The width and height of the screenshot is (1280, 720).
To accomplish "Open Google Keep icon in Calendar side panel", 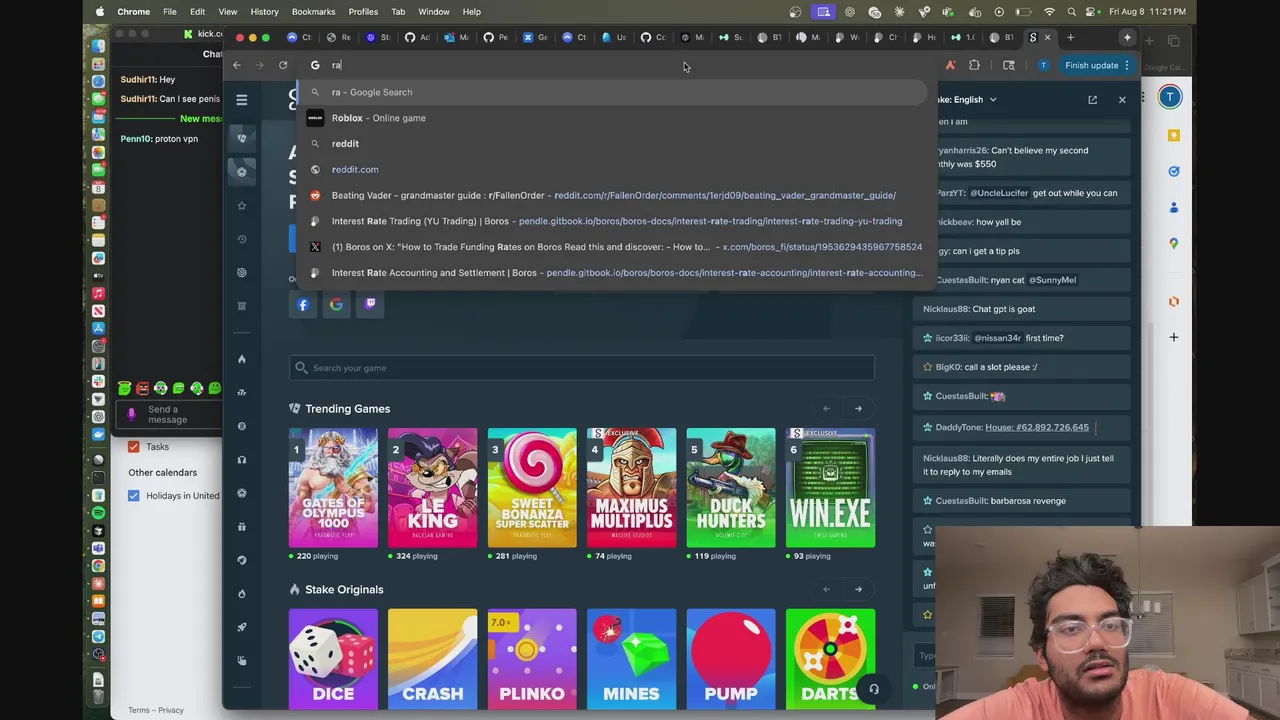I will (x=1174, y=135).
